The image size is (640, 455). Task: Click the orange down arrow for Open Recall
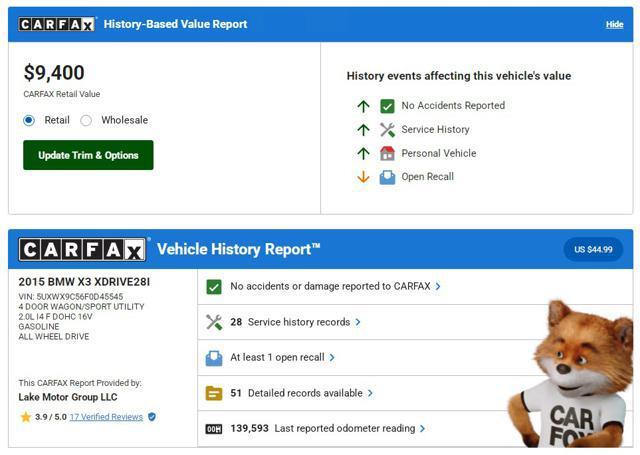tap(363, 177)
